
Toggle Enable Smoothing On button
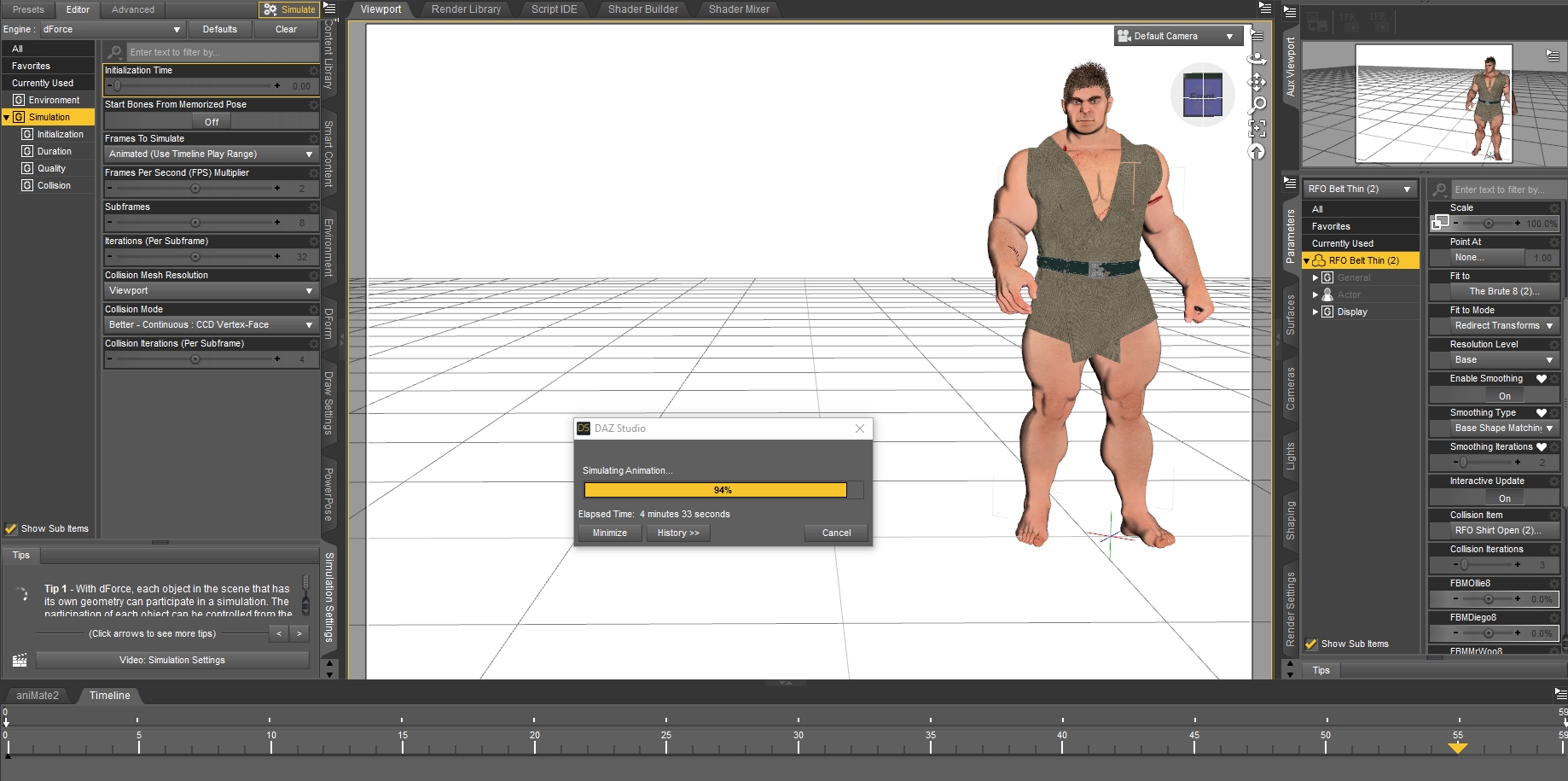coord(1504,396)
